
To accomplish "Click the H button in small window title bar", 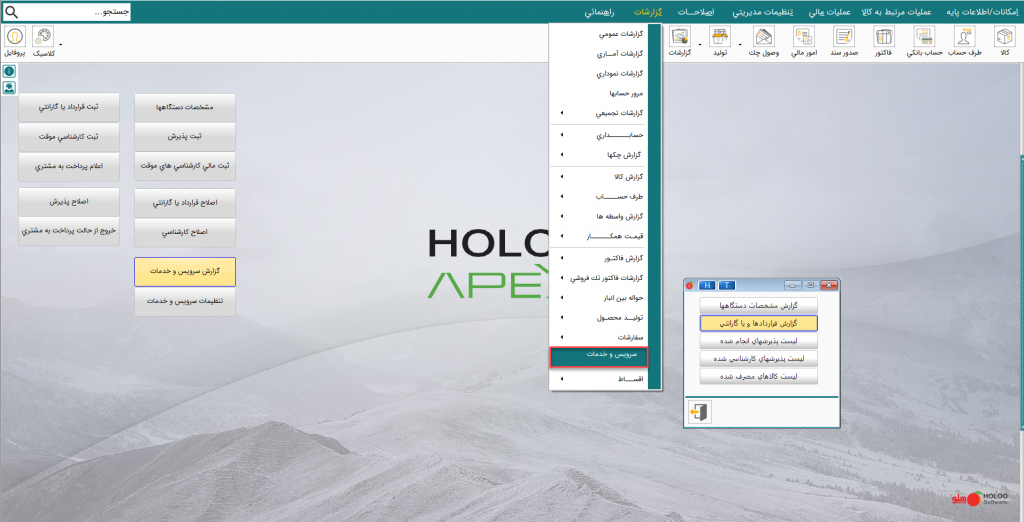I will pos(707,285).
